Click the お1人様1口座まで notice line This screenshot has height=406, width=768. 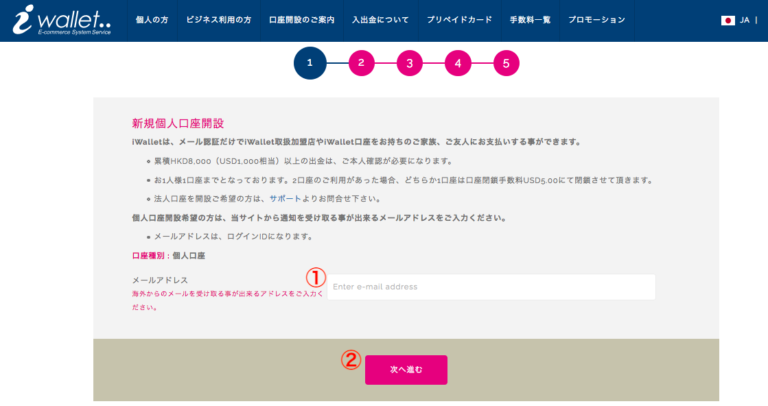pyautogui.click(x=404, y=180)
